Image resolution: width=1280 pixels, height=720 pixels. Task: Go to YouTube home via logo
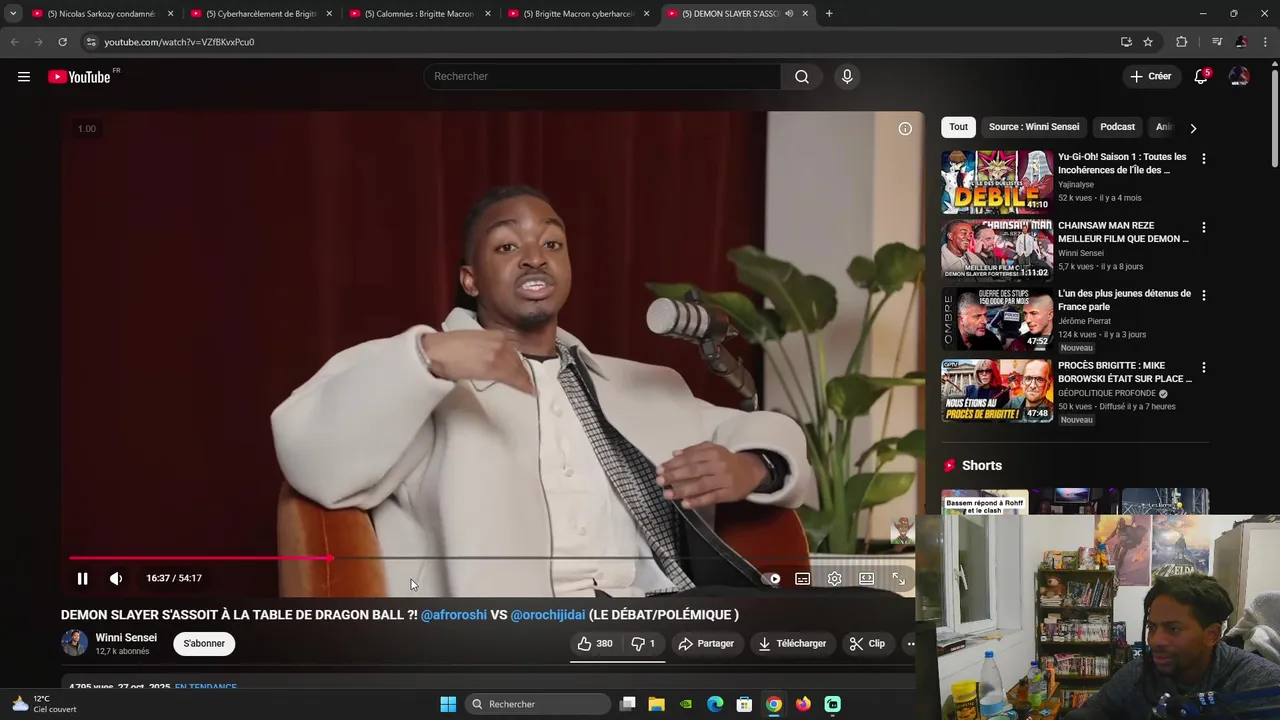(x=79, y=77)
